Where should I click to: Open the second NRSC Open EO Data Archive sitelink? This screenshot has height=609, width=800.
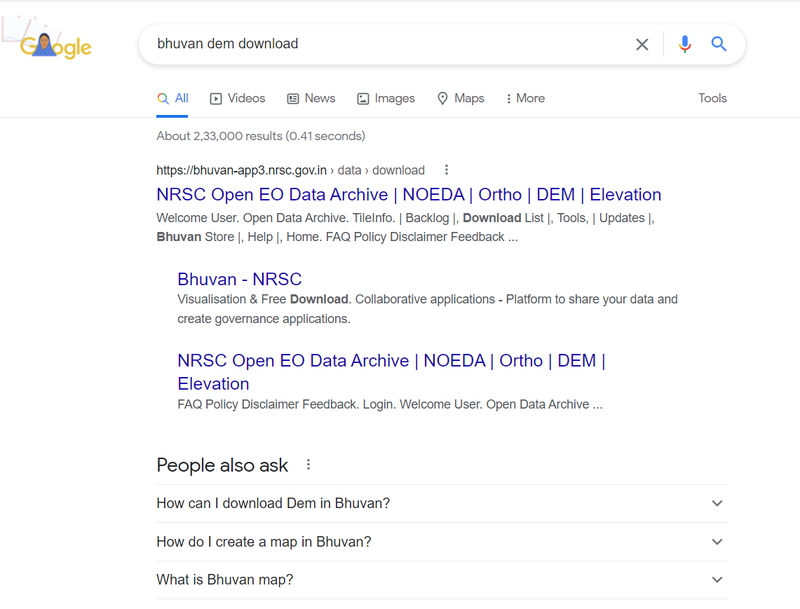pos(391,372)
